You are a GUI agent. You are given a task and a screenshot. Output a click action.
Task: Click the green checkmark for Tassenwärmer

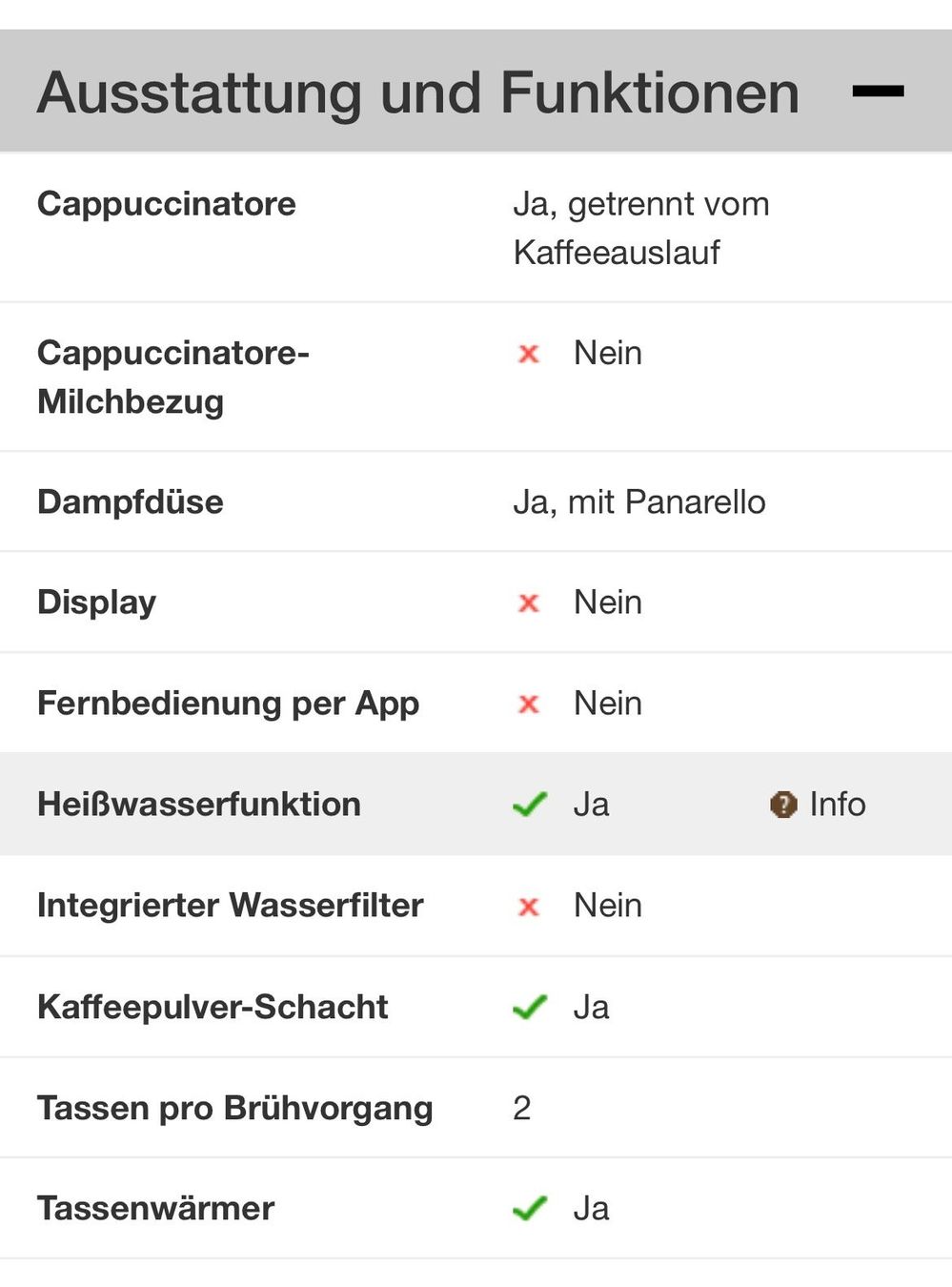coord(530,1209)
